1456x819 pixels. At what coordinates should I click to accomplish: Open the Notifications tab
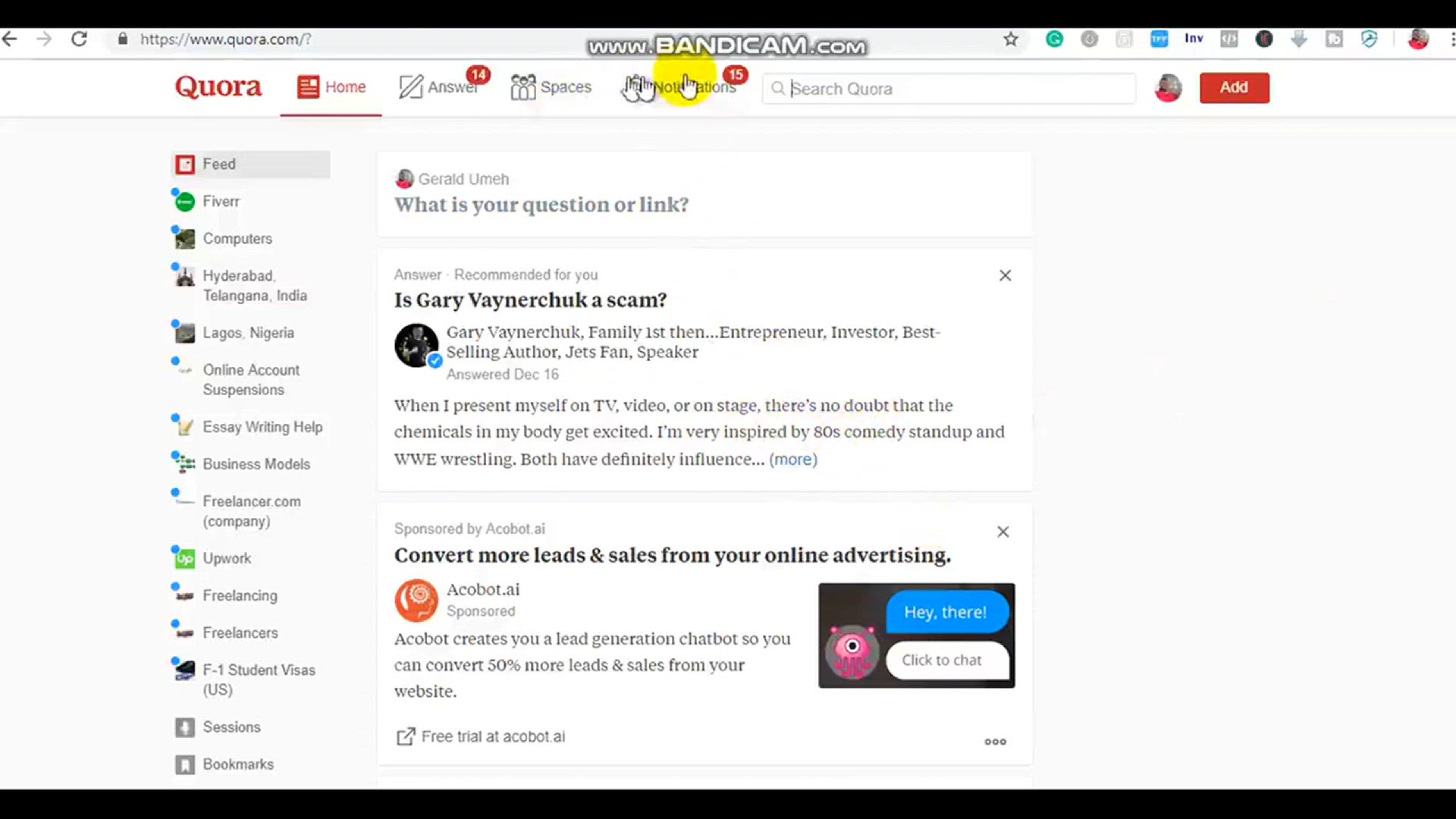685,87
